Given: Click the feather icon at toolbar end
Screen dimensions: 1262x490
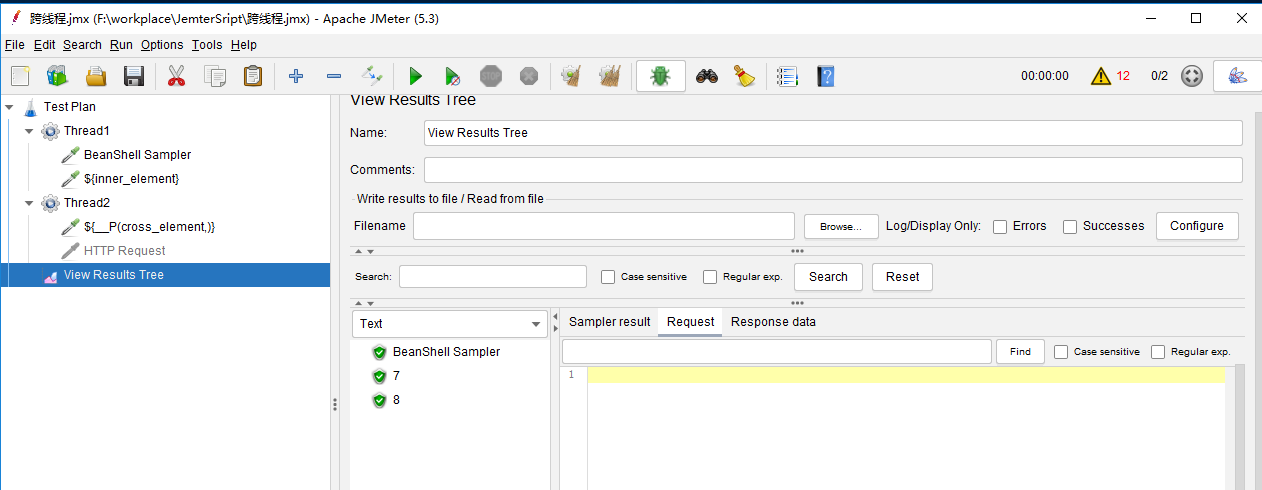Looking at the screenshot, I should (1237, 76).
